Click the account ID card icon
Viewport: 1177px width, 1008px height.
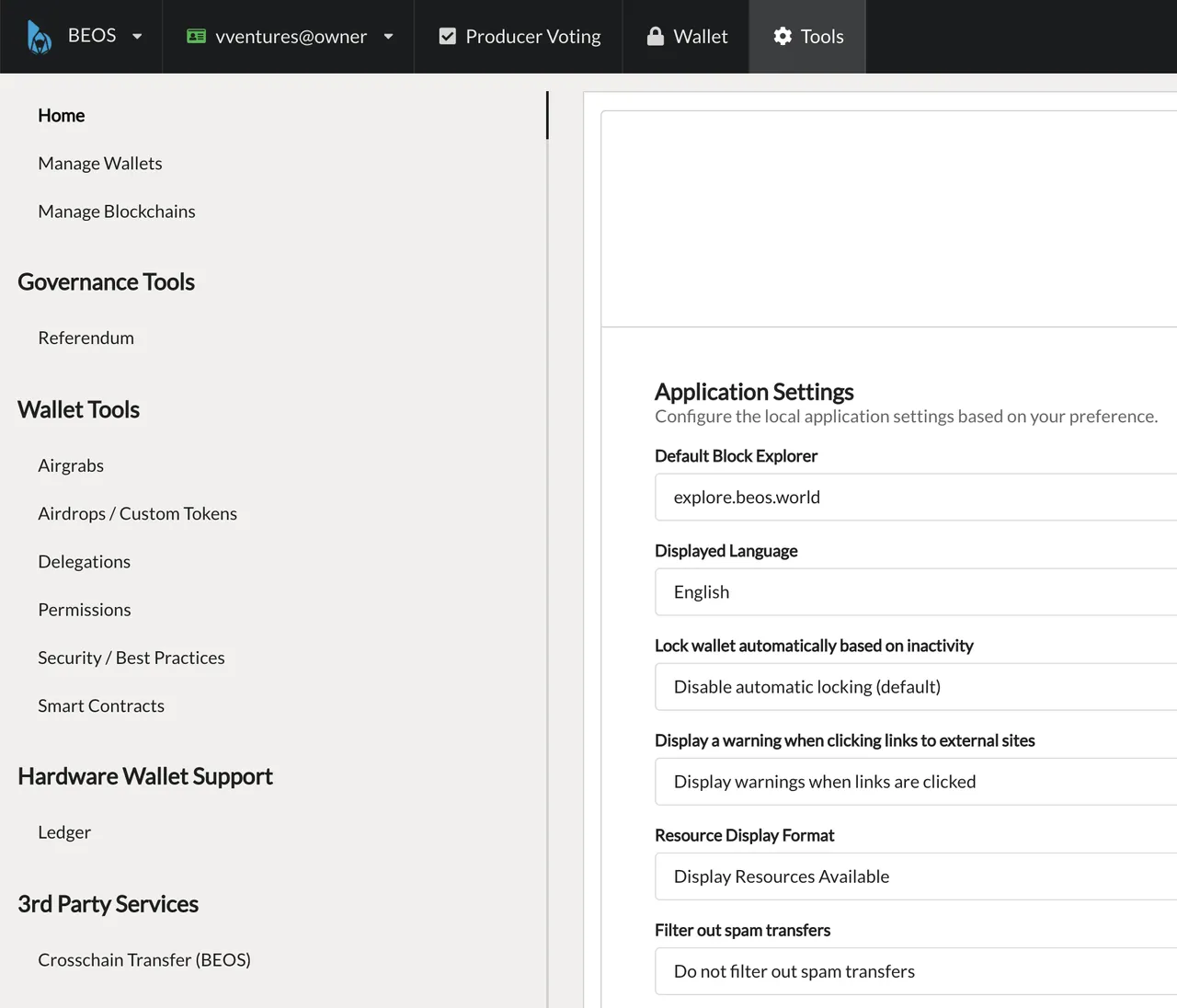pyautogui.click(x=196, y=36)
